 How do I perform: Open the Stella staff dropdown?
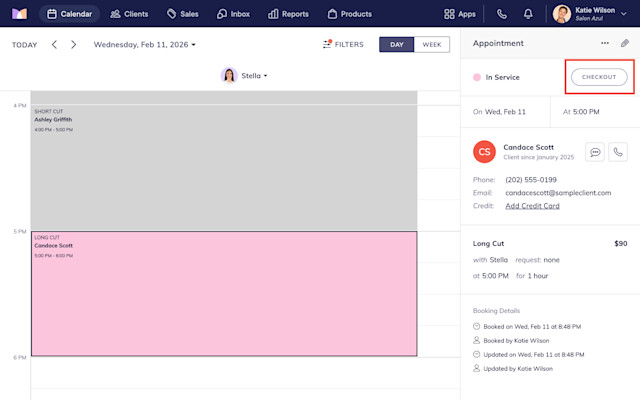(244, 76)
